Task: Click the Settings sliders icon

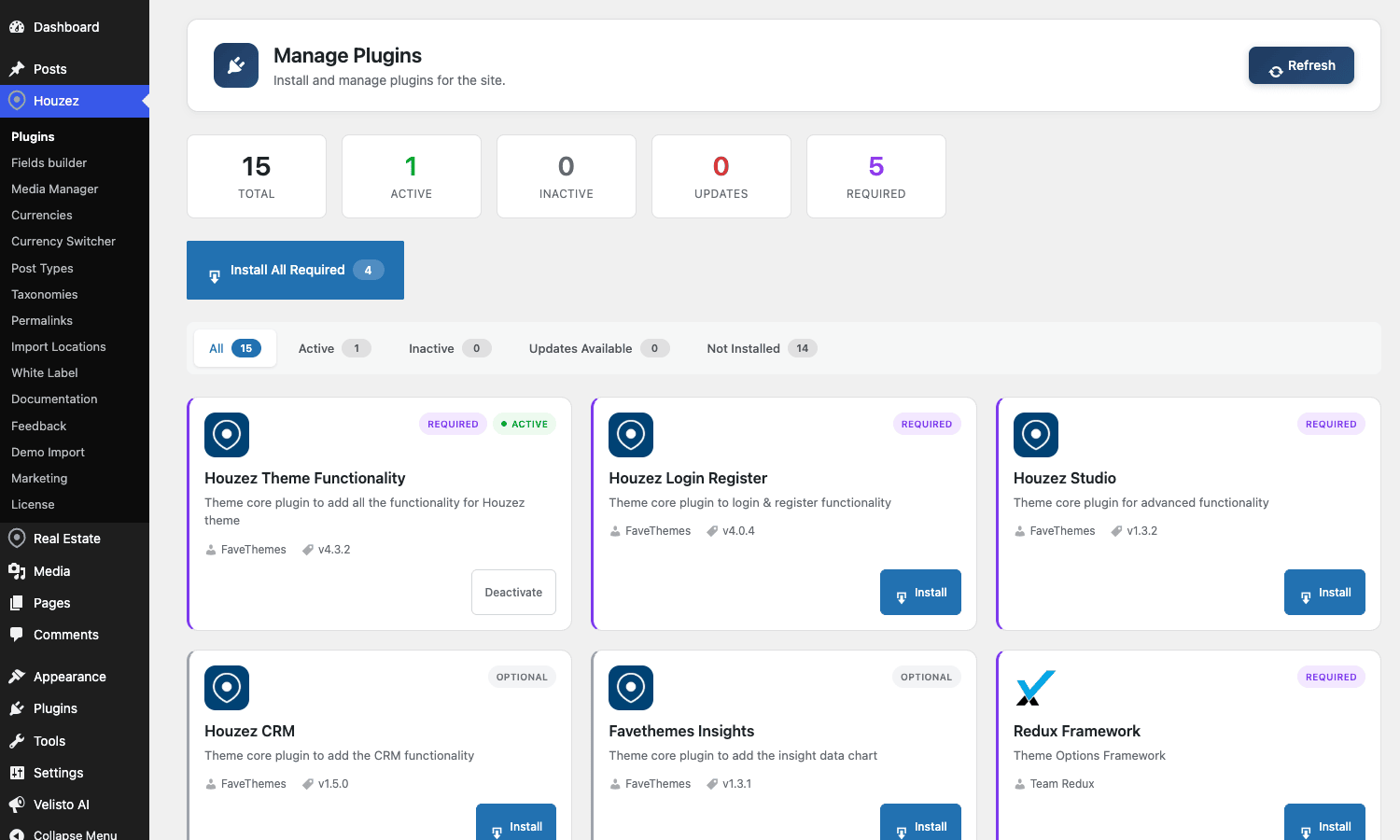Action: [17, 773]
